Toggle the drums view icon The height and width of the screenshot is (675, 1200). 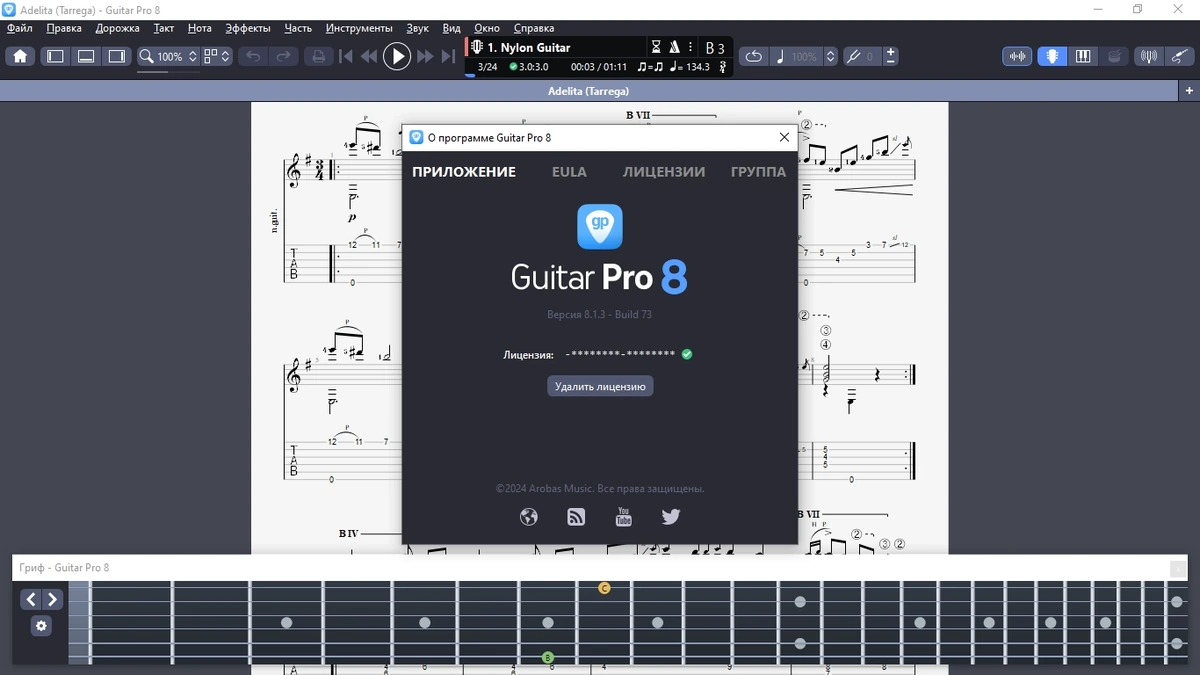(x=1114, y=57)
